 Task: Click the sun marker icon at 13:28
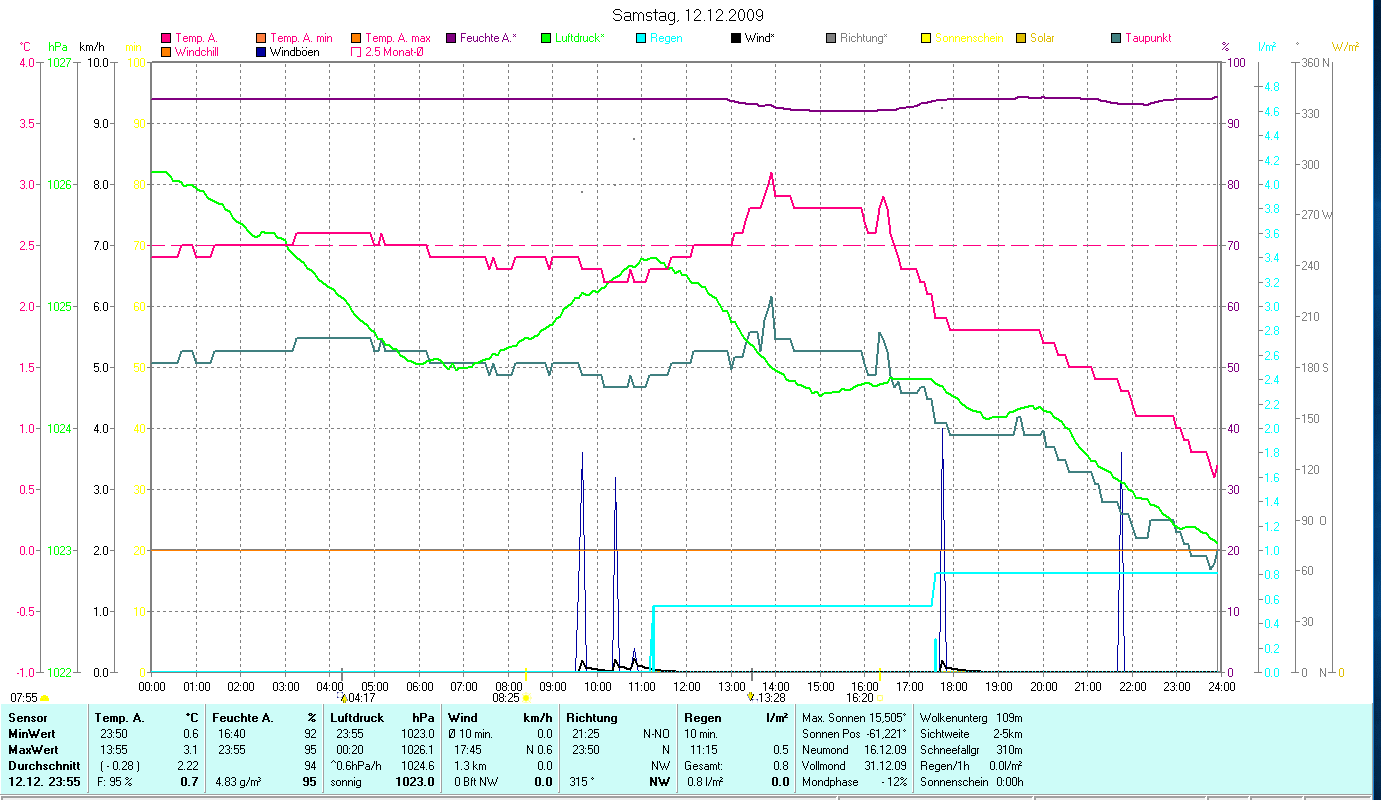coord(751,697)
